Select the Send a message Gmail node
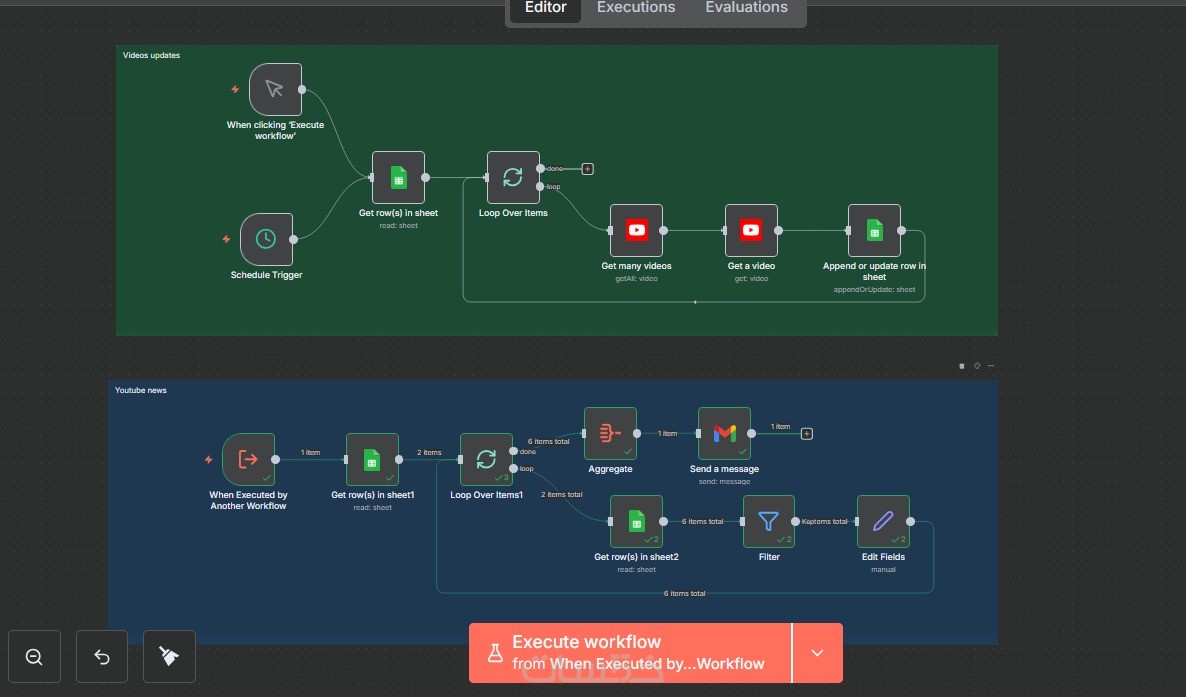This screenshot has height=697, width=1186. [x=725, y=434]
